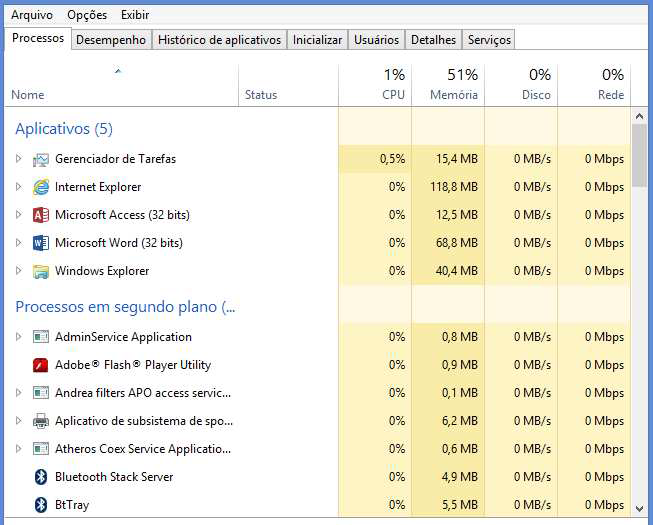
Task: Sort processes by CPU column
Action: click(x=375, y=85)
